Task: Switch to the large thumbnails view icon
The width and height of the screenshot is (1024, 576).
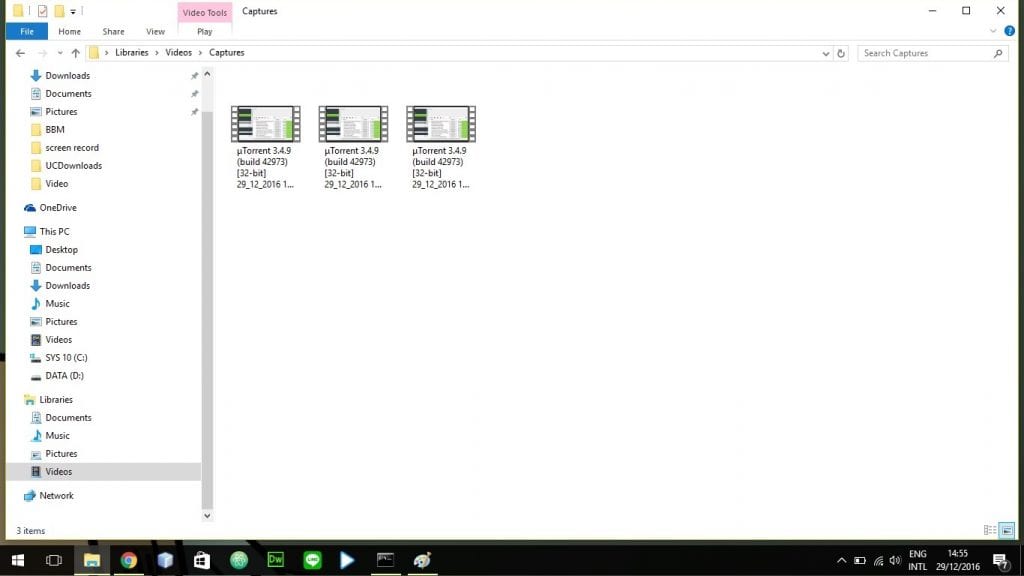Action: (x=1007, y=530)
